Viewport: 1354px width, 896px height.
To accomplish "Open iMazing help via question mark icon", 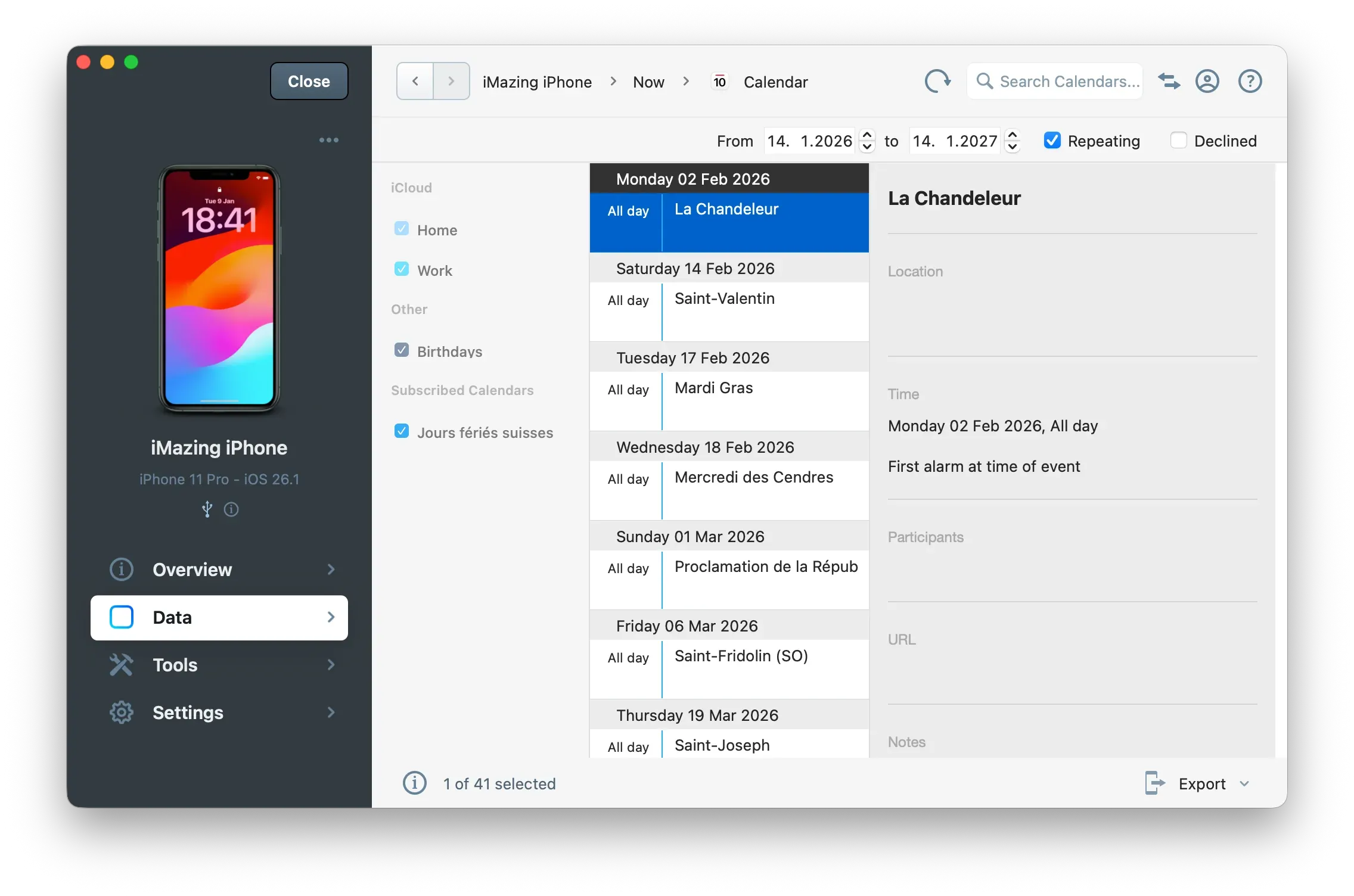I will coord(1250,81).
